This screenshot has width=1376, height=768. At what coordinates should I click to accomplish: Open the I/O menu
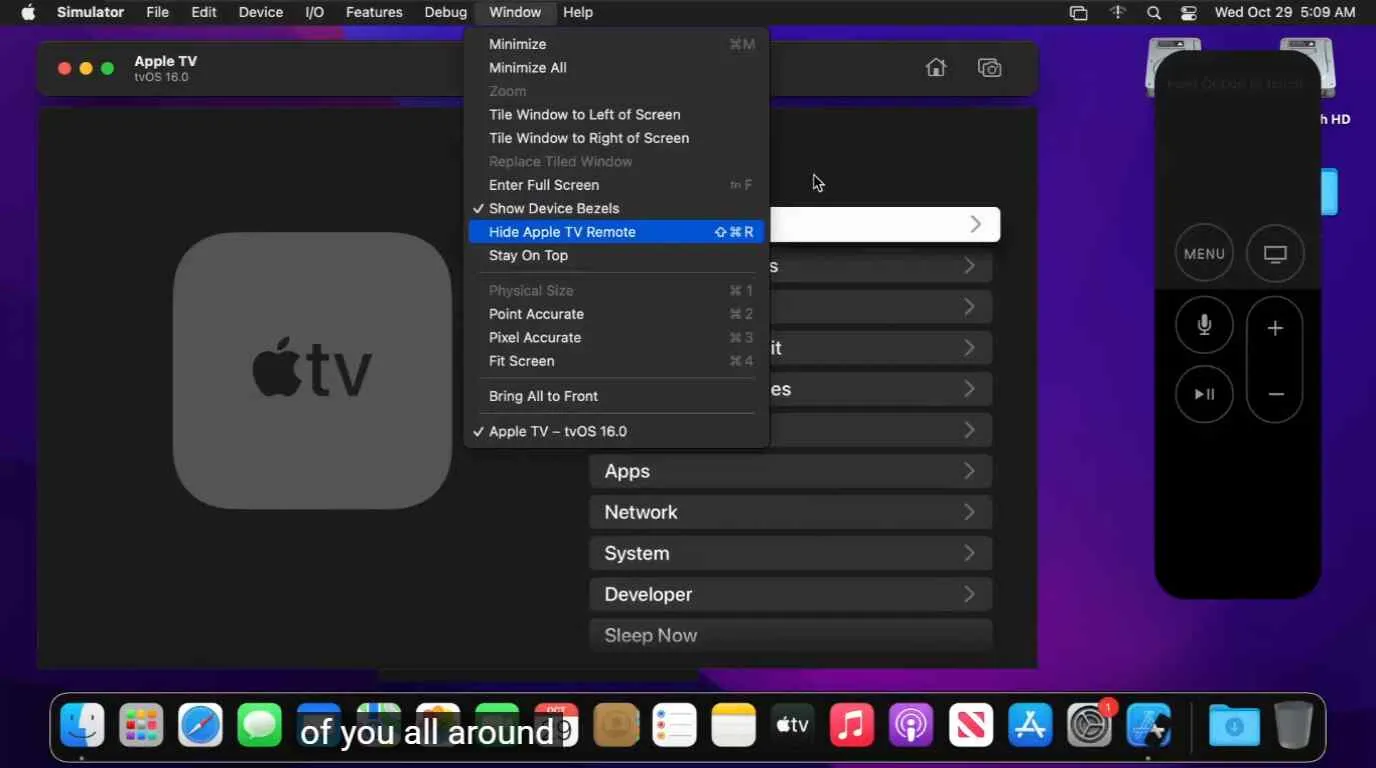(x=314, y=12)
